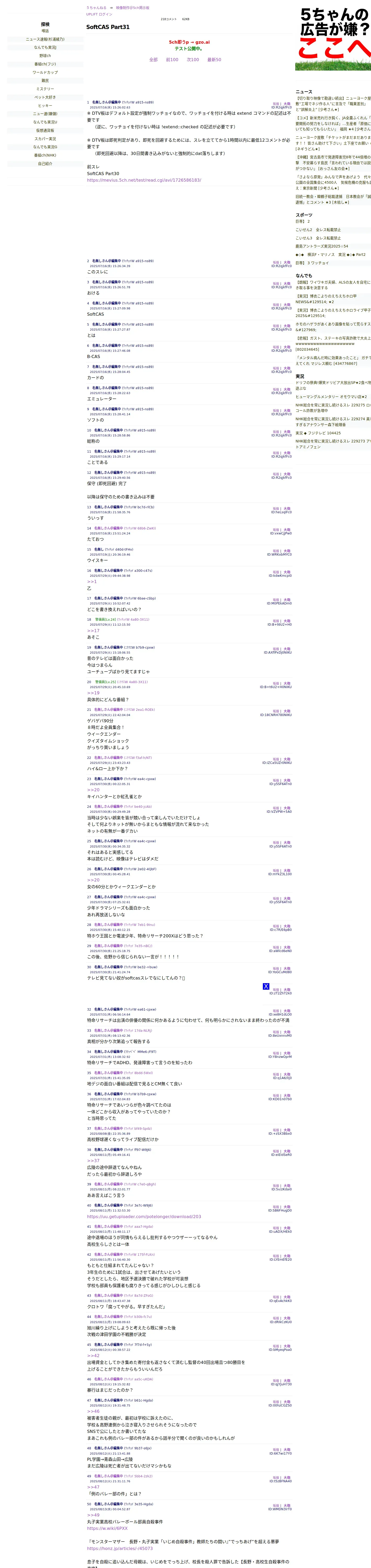Click the 5ch即うp → gzo.ai link
The image size is (371, 1568).
pyautogui.click(x=189, y=43)
